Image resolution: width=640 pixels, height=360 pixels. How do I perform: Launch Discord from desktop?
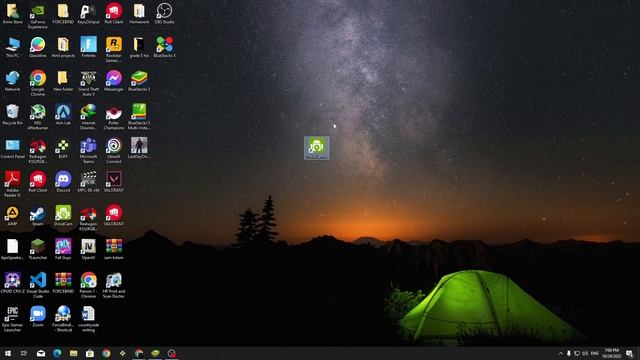tap(63, 182)
